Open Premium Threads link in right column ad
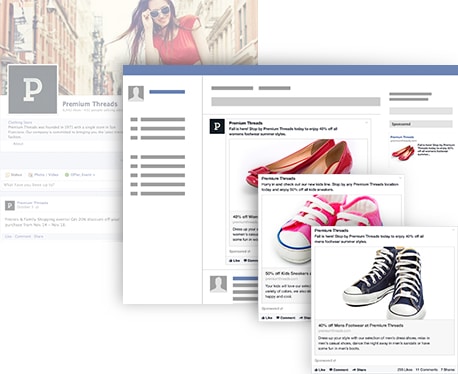The height and width of the screenshot is (374, 458). (402, 137)
